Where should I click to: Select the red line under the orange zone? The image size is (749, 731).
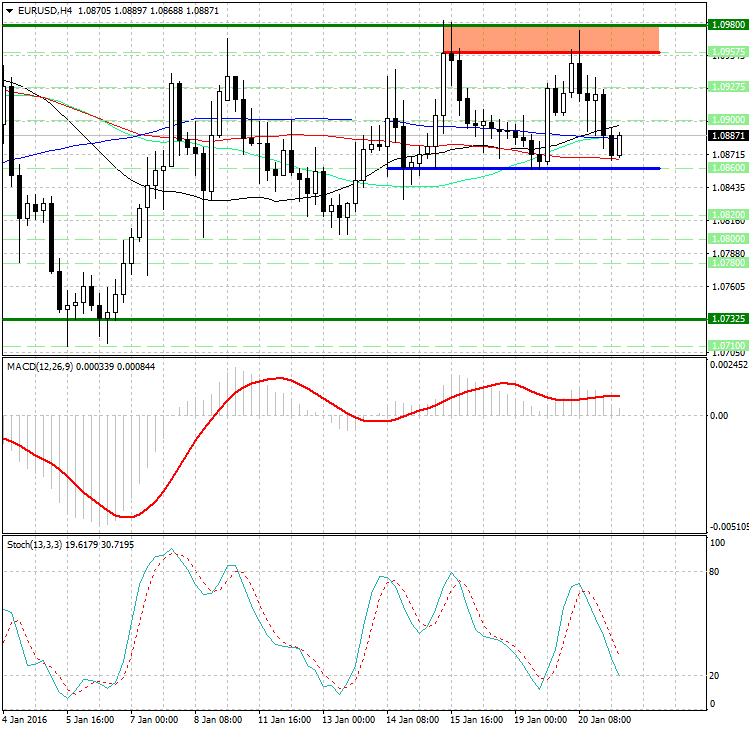click(550, 52)
